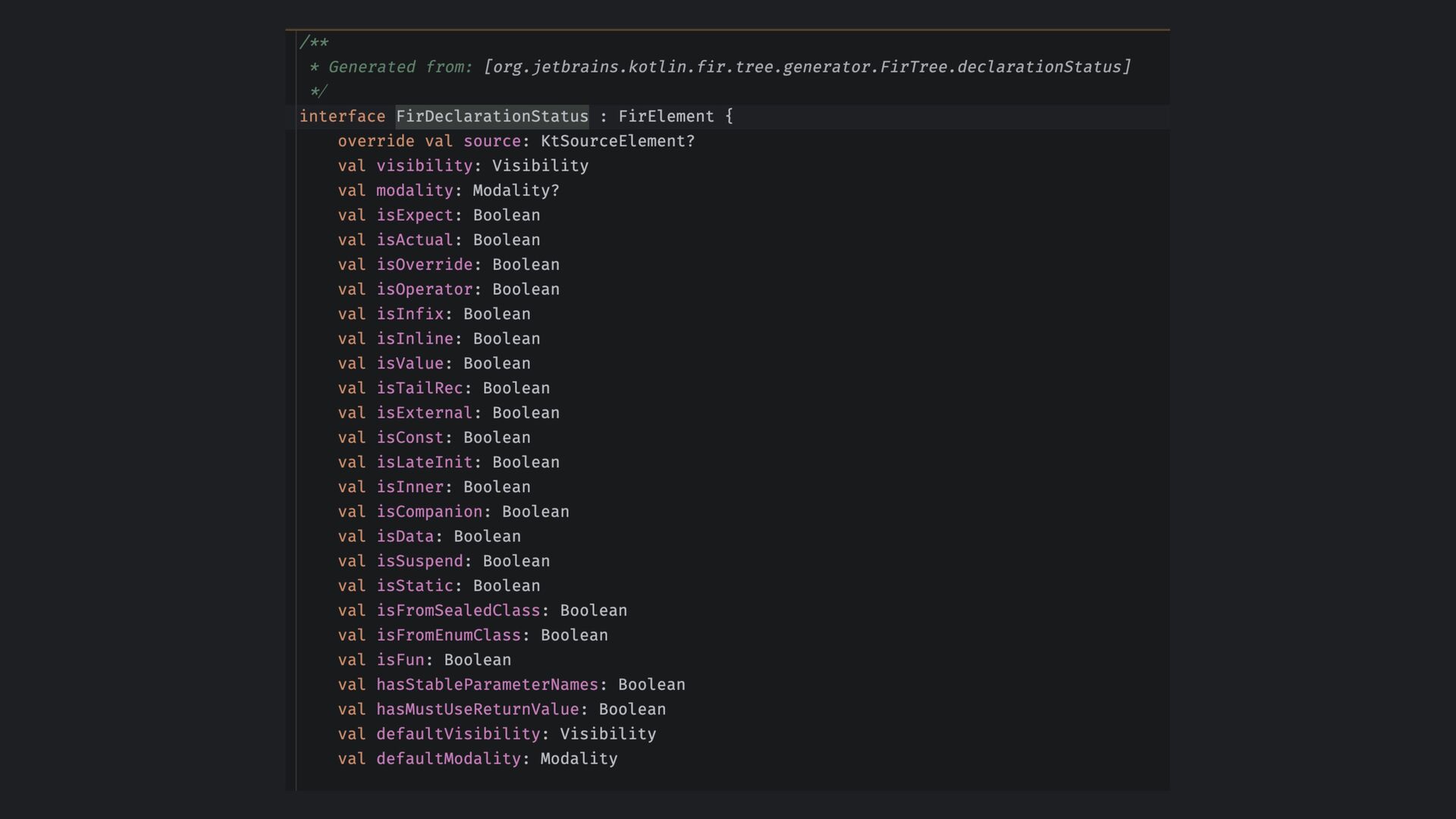The width and height of the screenshot is (1456, 819).
Task: Click the FirElement supertype reference
Action: 665,116
